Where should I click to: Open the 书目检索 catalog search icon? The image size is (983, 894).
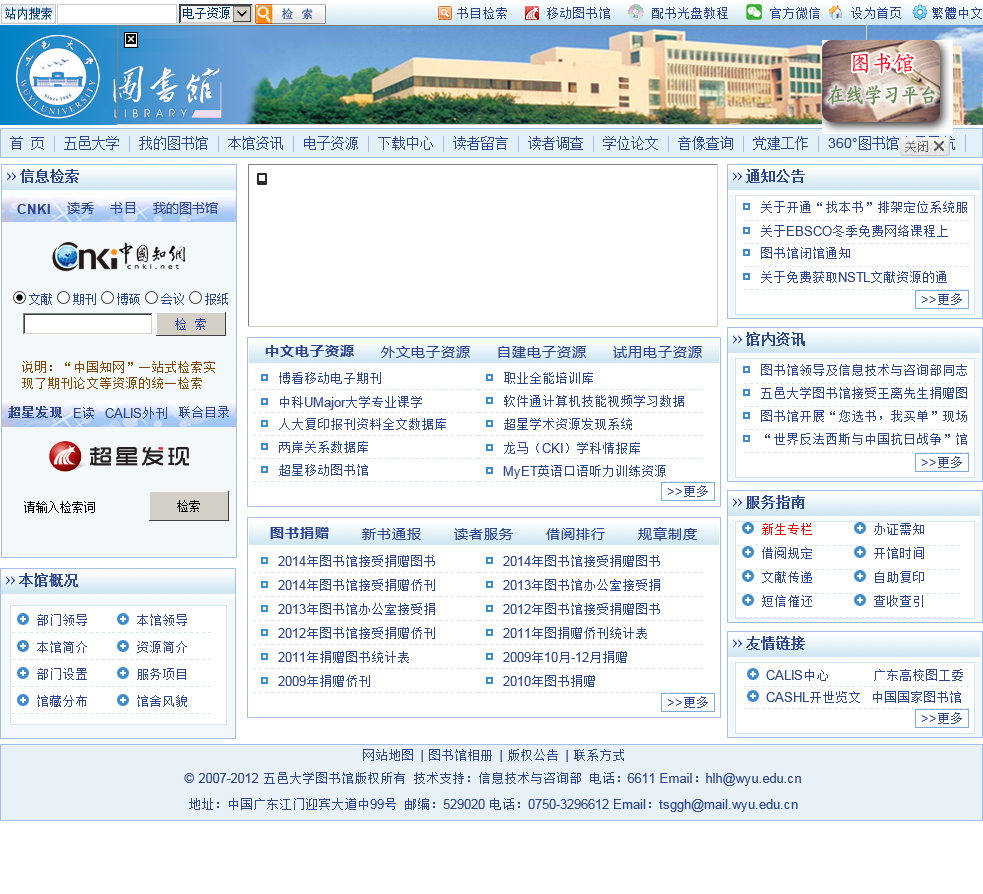pos(444,13)
